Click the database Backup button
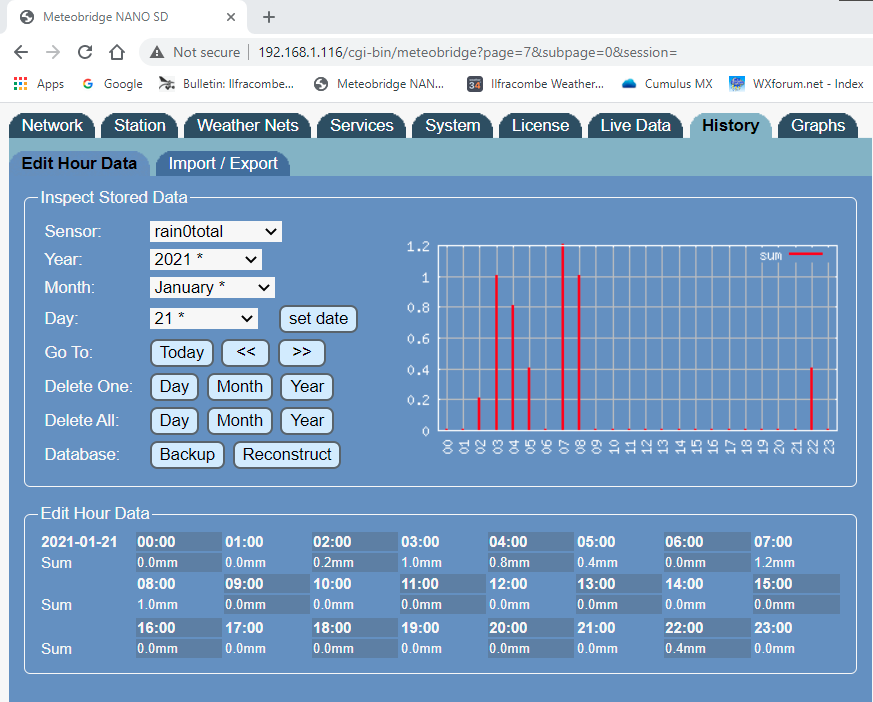873x702 pixels. point(187,454)
